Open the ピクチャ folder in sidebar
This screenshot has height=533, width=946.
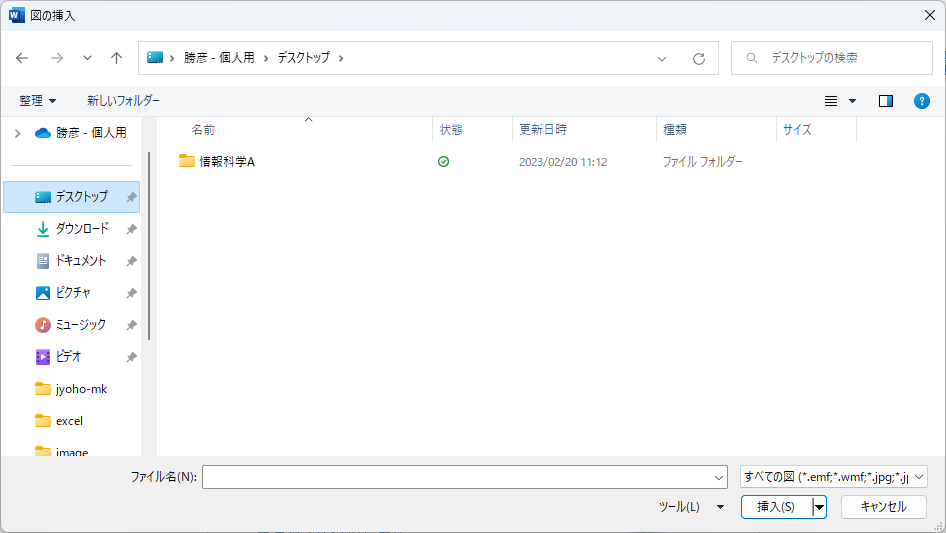click(x=73, y=293)
